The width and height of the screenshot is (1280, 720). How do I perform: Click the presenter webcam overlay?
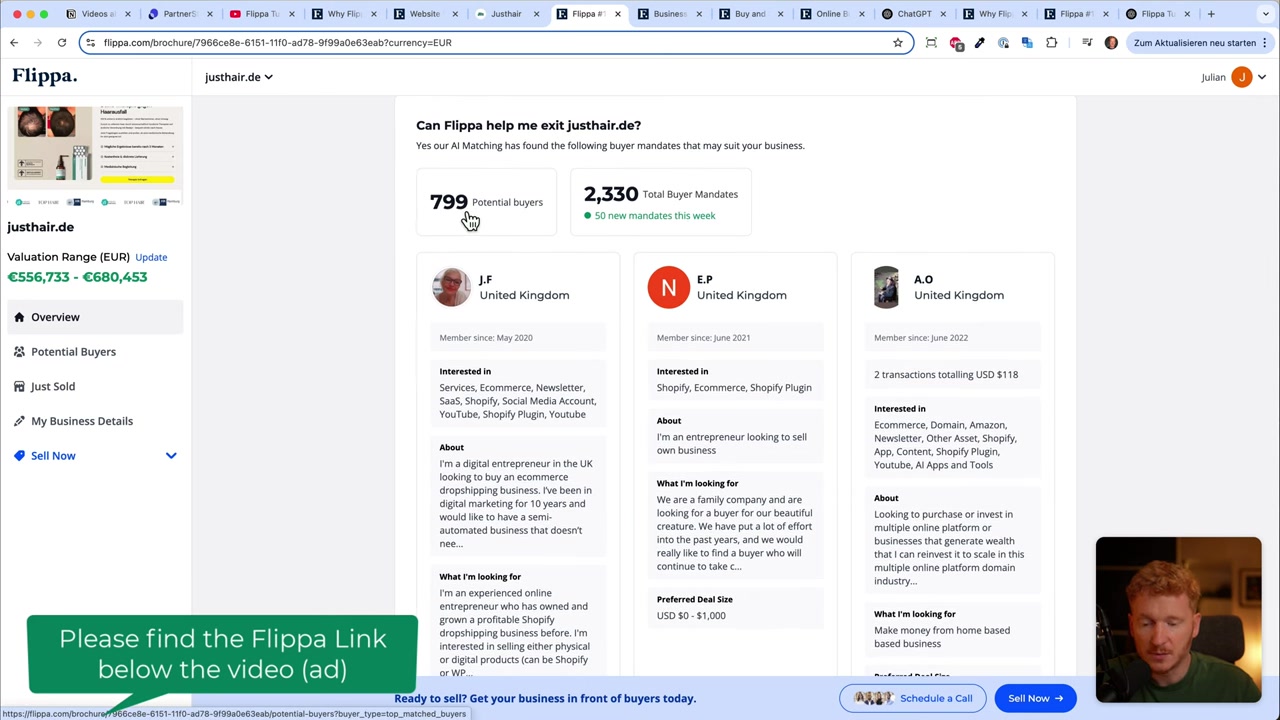tap(1178, 620)
